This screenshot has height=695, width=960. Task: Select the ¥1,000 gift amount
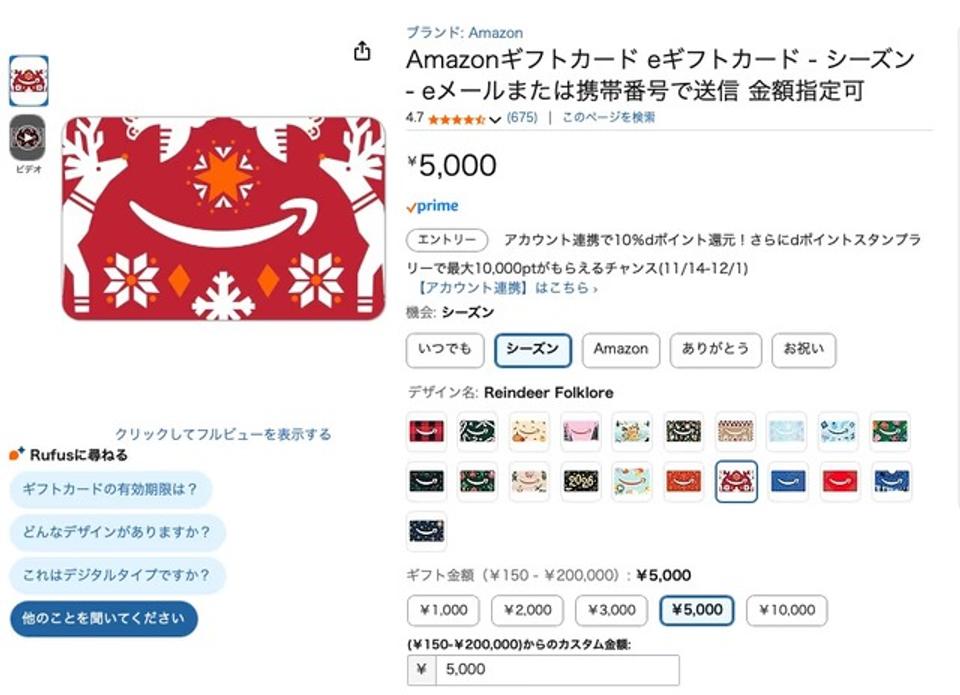click(x=443, y=610)
